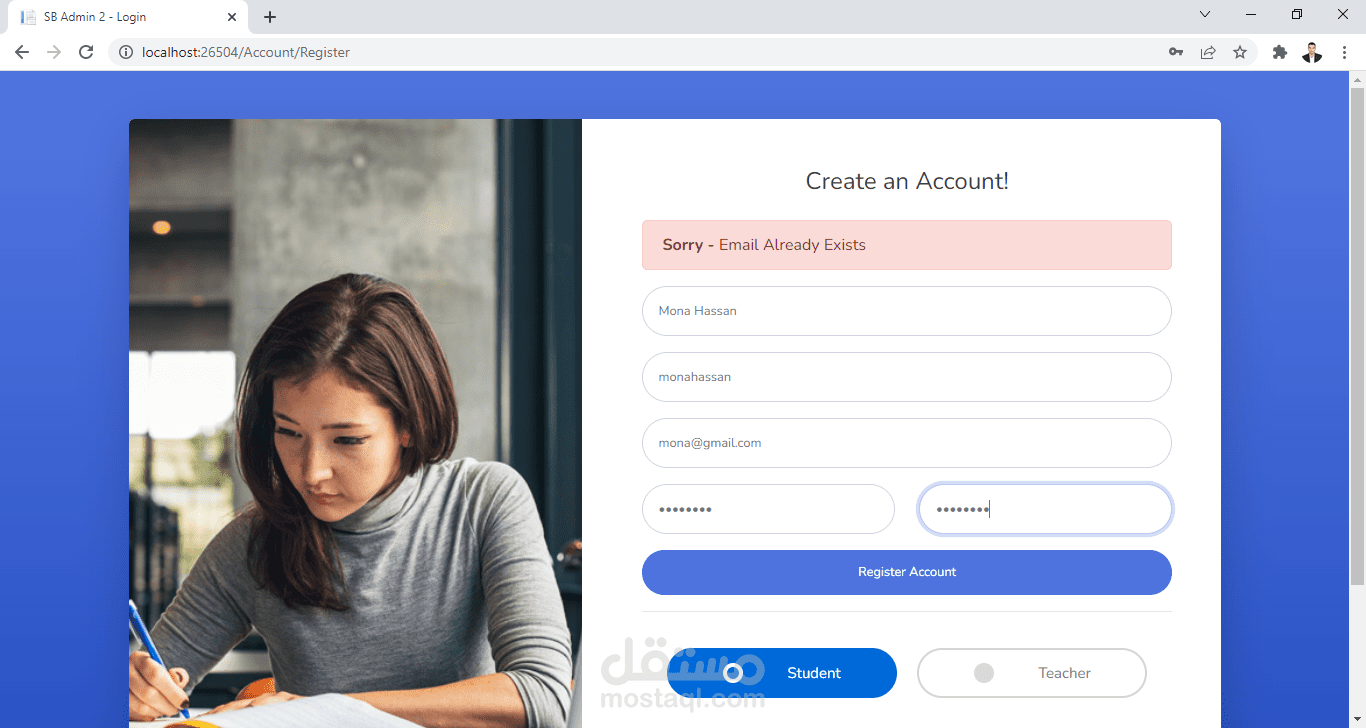
Task: Bookmark this page with star
Action: (x=1240, y=52)
